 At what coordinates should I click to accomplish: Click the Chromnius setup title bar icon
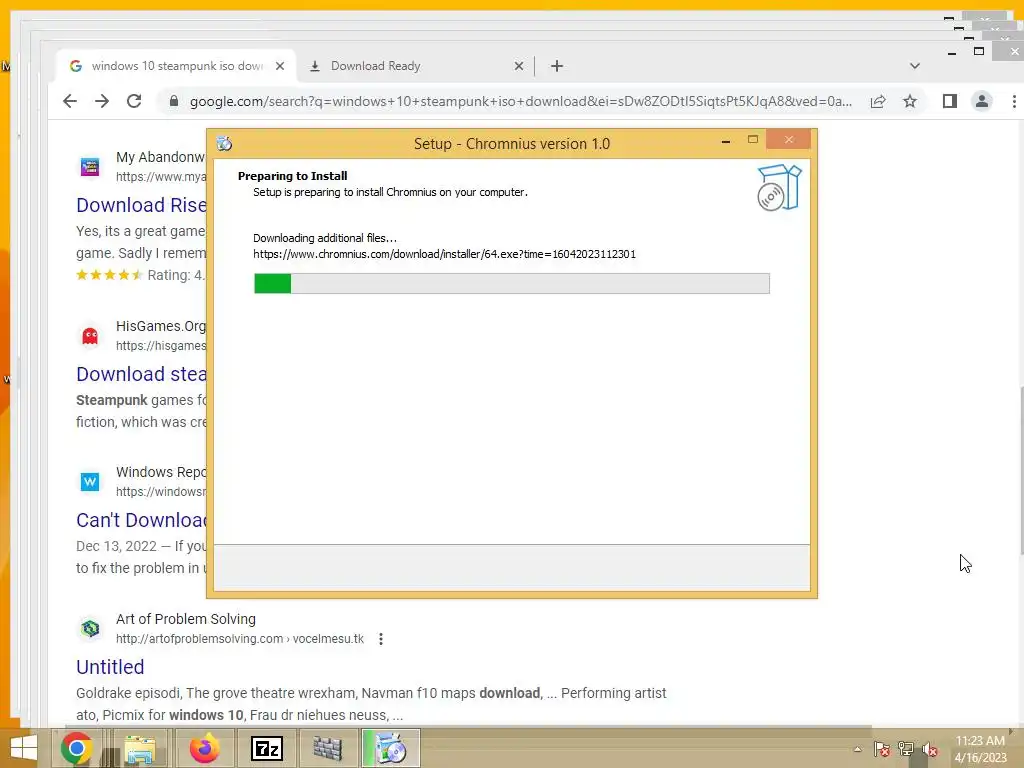tap(224, 143)
